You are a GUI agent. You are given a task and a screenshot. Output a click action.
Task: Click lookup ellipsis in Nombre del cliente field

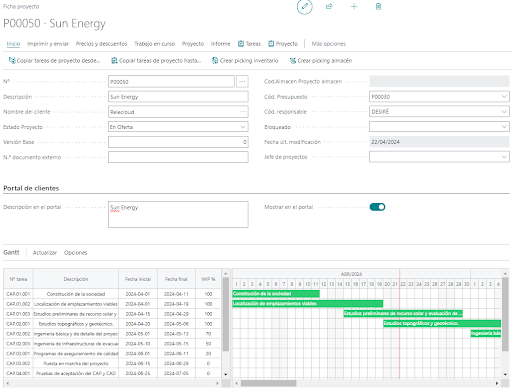pos(243,112)
